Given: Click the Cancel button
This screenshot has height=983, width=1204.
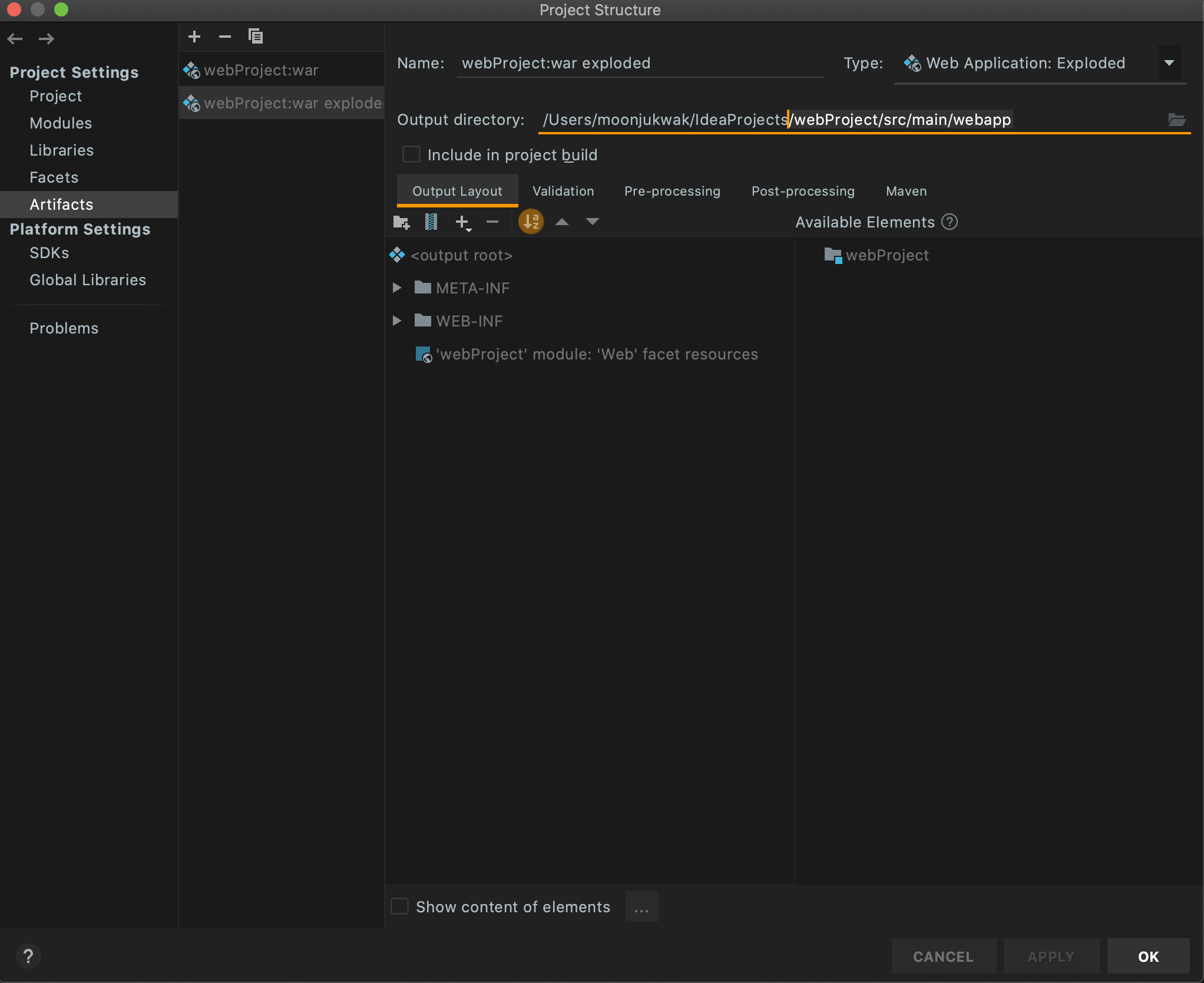Looking at the screenshot, I should (x=943, y=956).
